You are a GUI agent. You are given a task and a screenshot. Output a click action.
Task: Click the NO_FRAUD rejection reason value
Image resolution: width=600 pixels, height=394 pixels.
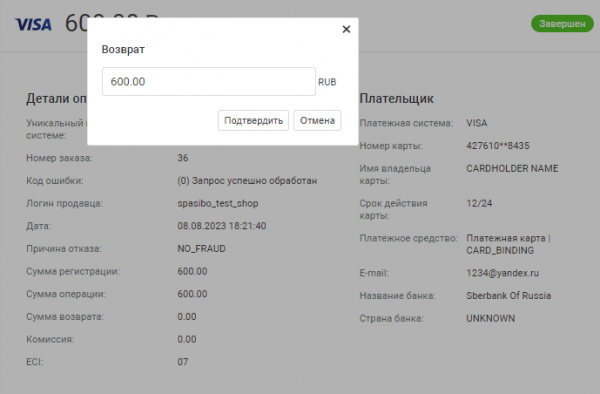click(x=202, y=249)
